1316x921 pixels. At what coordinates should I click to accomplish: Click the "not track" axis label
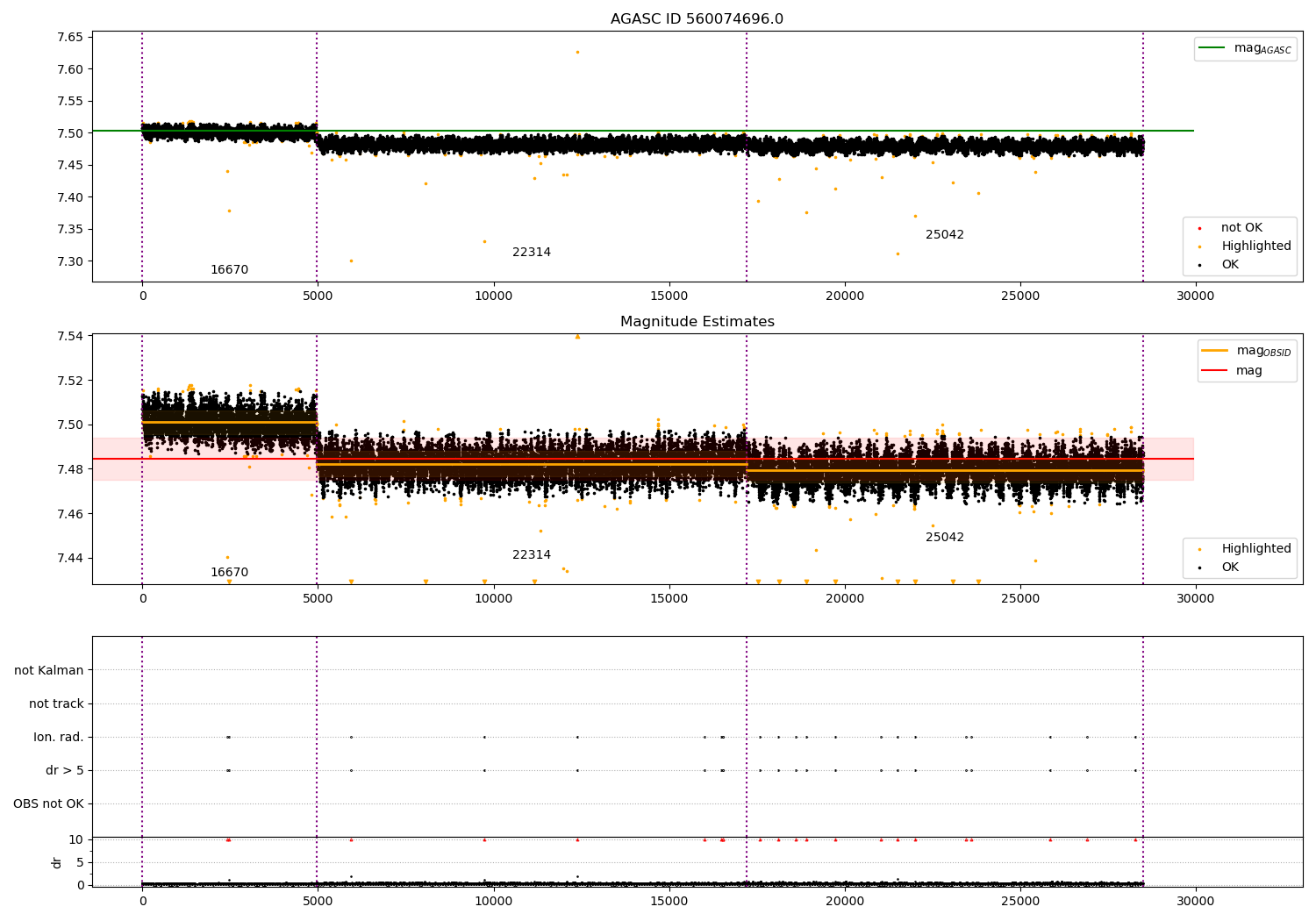pyautogui.click(x=56, y=703)
